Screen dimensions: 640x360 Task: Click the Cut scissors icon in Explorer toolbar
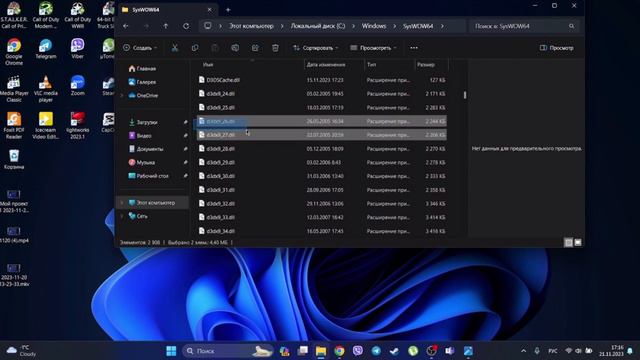pos(175,48)
